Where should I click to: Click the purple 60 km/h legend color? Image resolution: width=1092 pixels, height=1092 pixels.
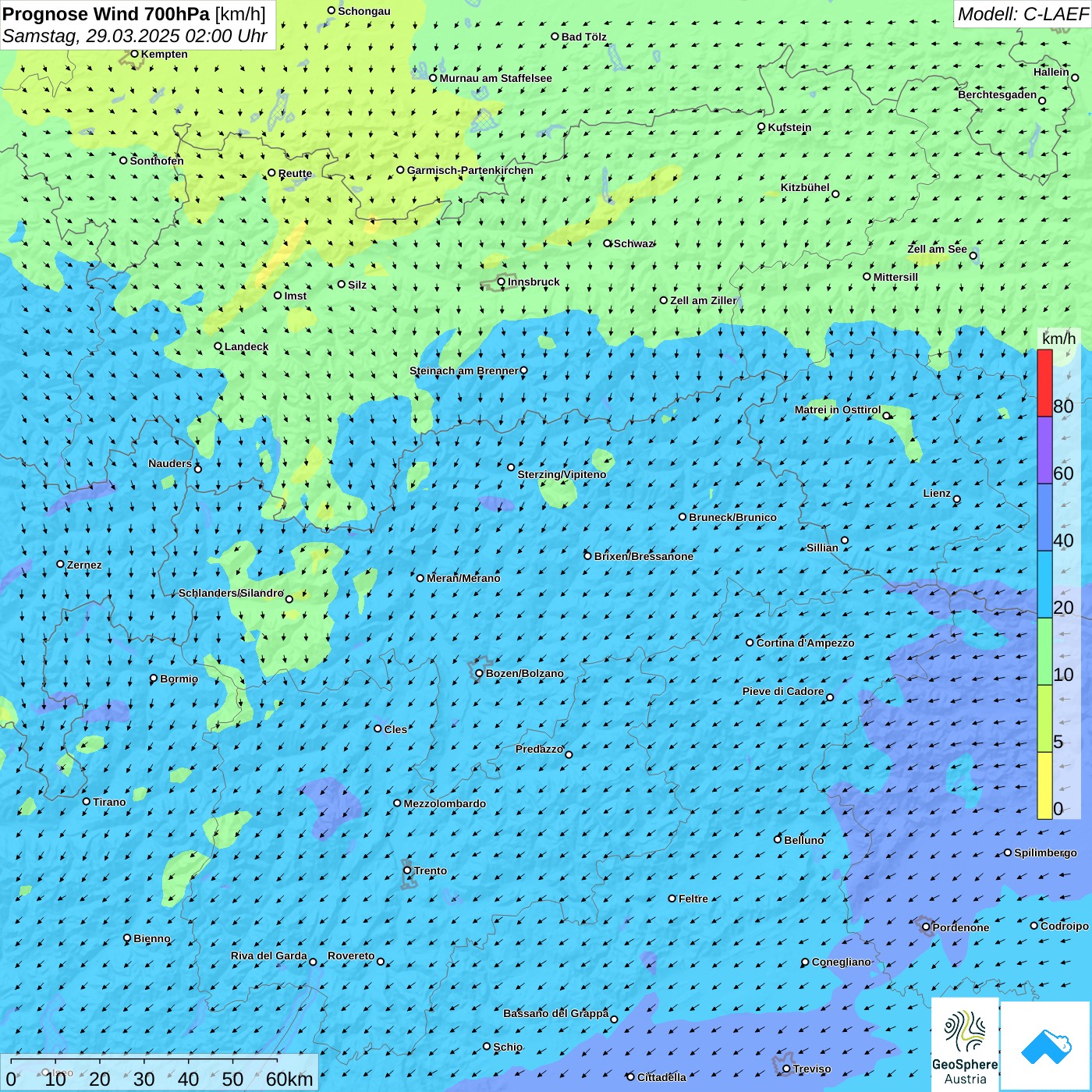coord(1044,451)
